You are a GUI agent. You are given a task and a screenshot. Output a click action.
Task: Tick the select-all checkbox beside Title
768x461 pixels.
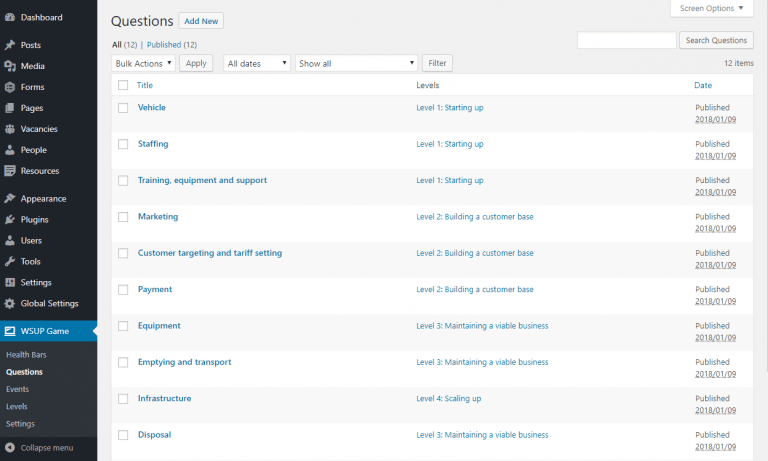click(x=123, y=85)
